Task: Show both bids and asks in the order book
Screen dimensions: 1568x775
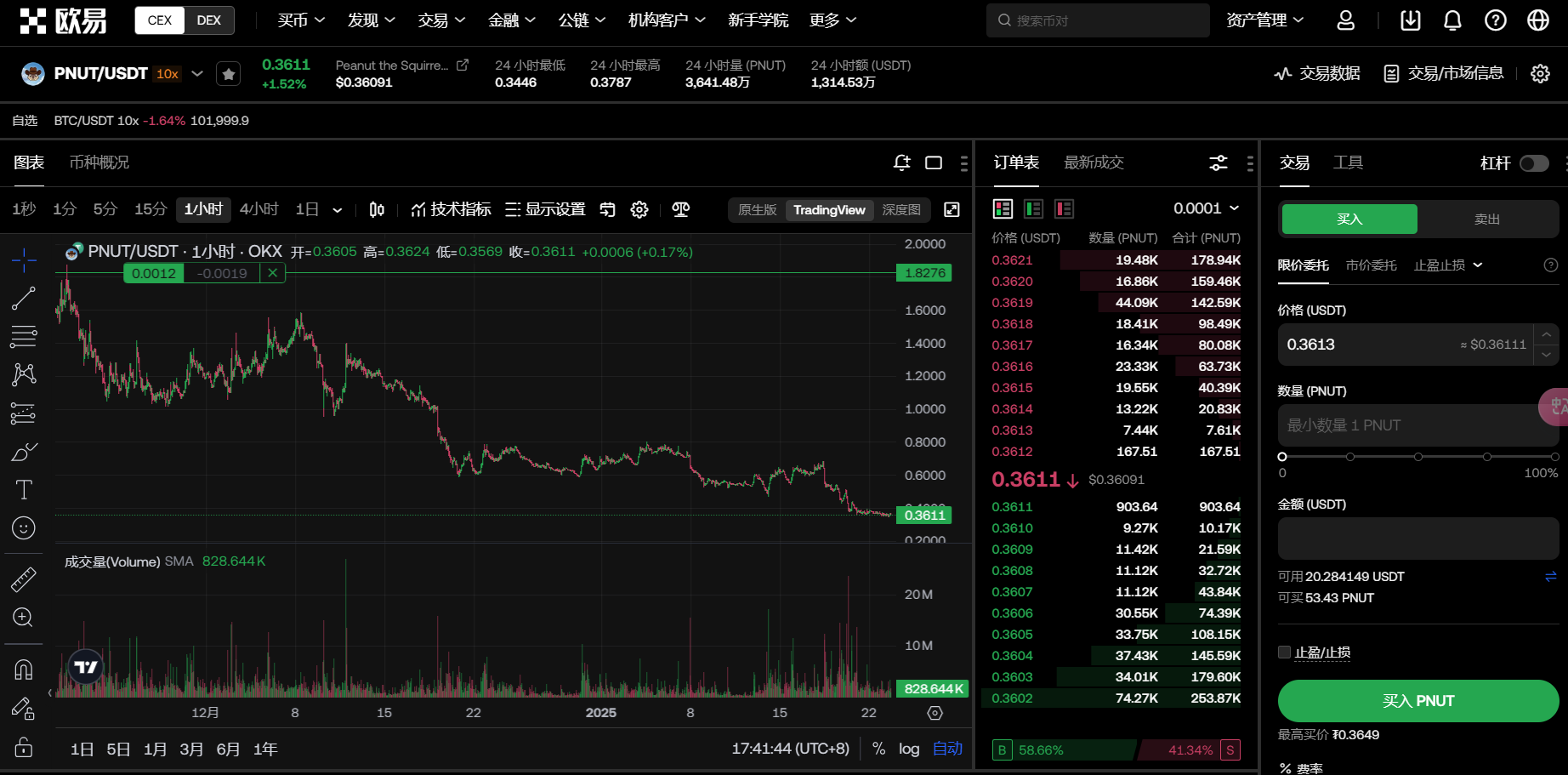Action: (x=1003, y=208)
